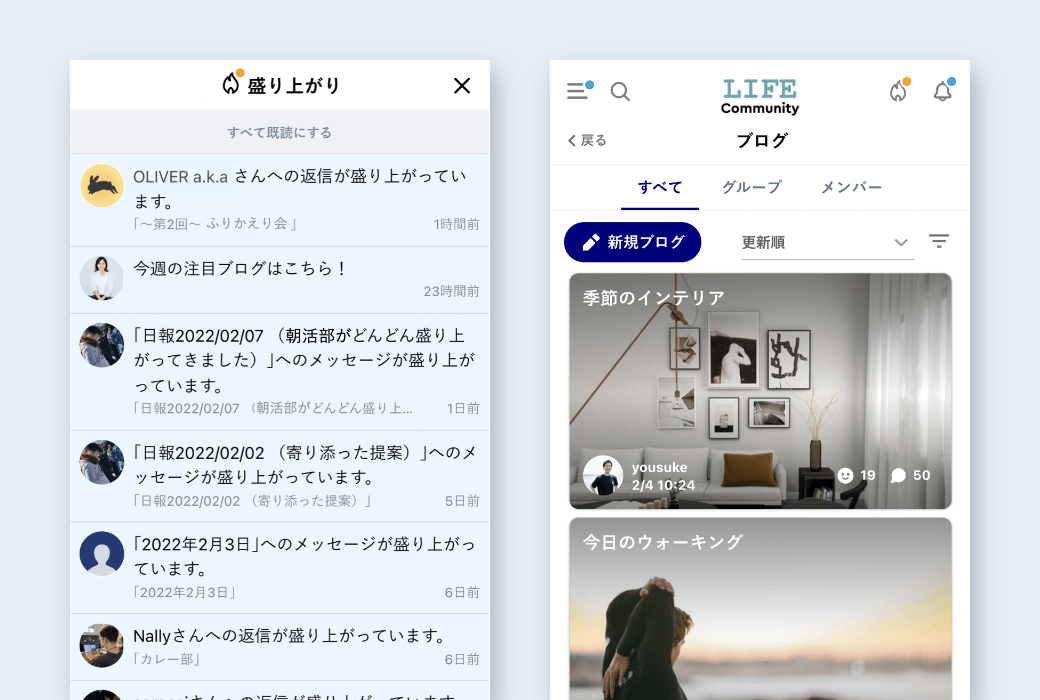Click the search magnifier icon

coord(620,92)
